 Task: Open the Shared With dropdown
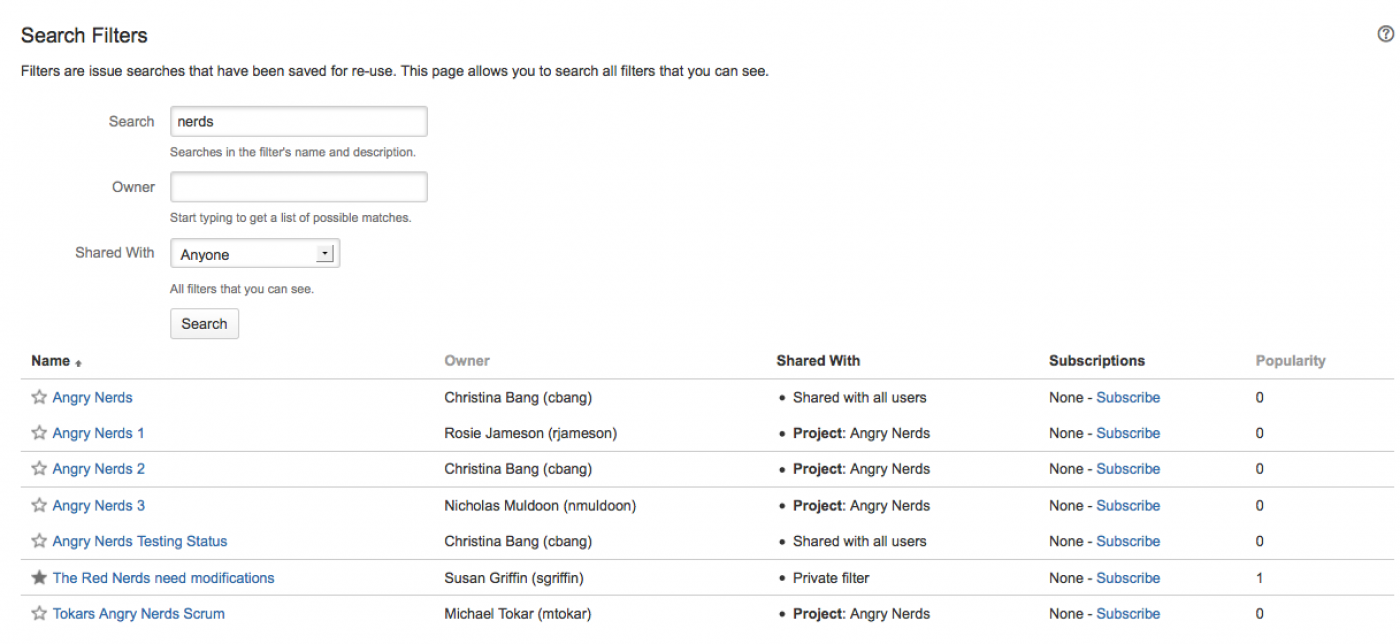pos(255,254)
